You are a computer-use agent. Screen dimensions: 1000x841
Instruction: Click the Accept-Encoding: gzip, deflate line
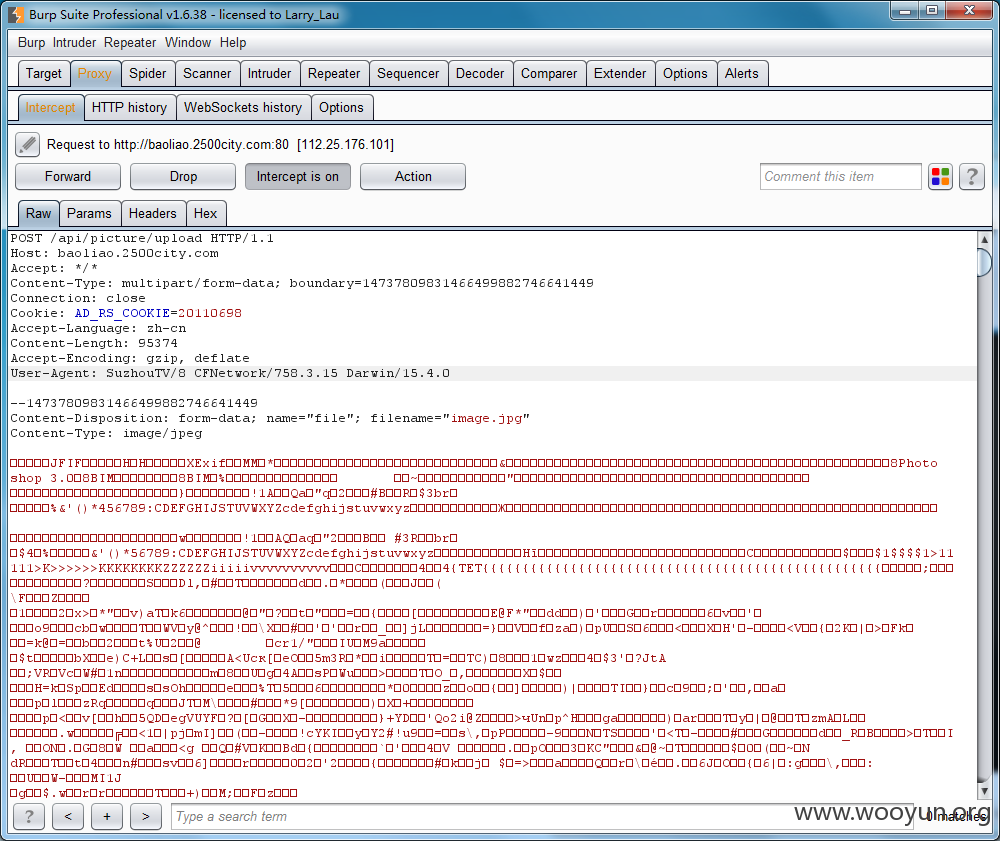[130, 358]
